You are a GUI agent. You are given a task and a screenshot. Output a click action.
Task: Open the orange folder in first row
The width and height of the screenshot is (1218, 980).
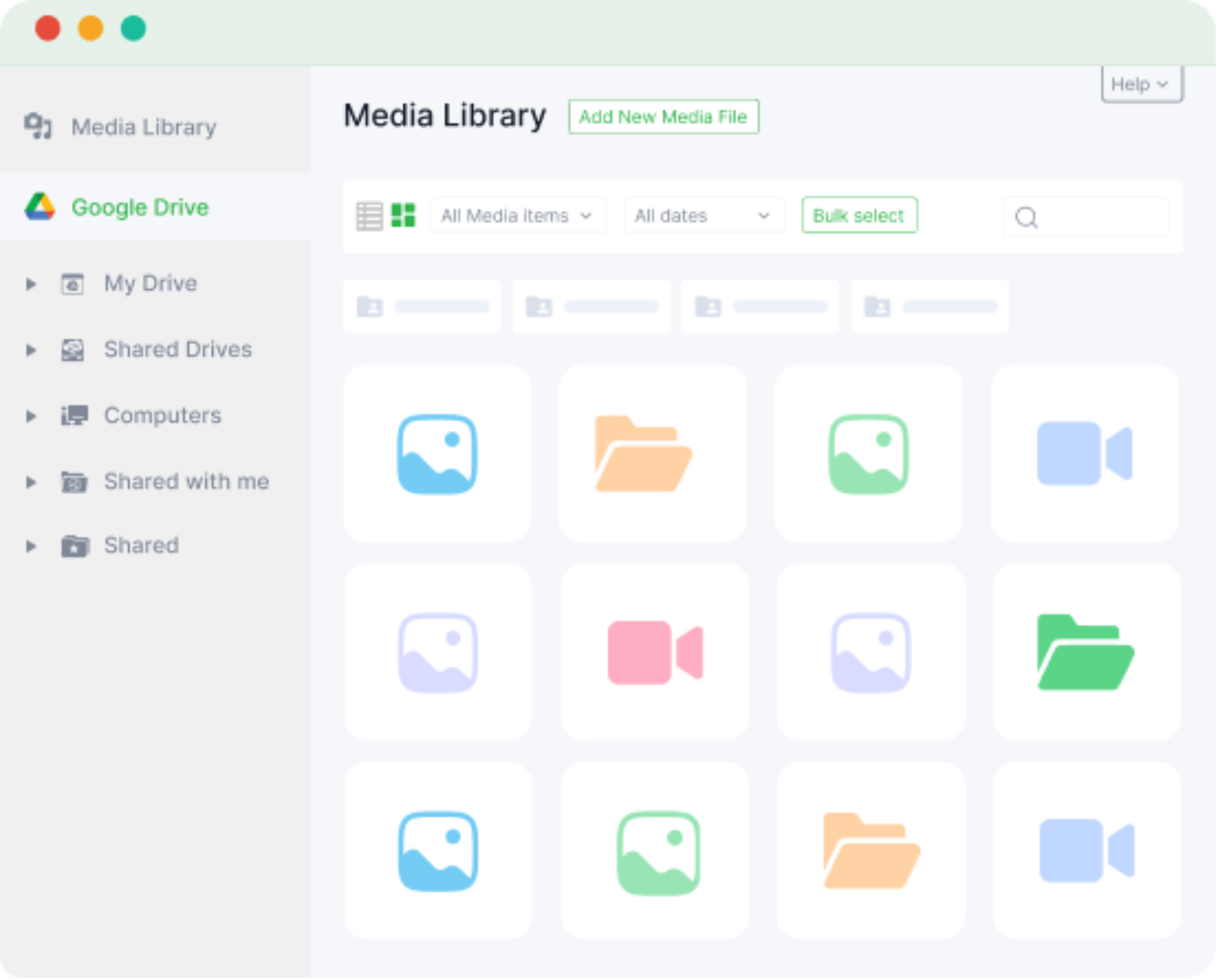pyautogui.click(x=643, y=454)
